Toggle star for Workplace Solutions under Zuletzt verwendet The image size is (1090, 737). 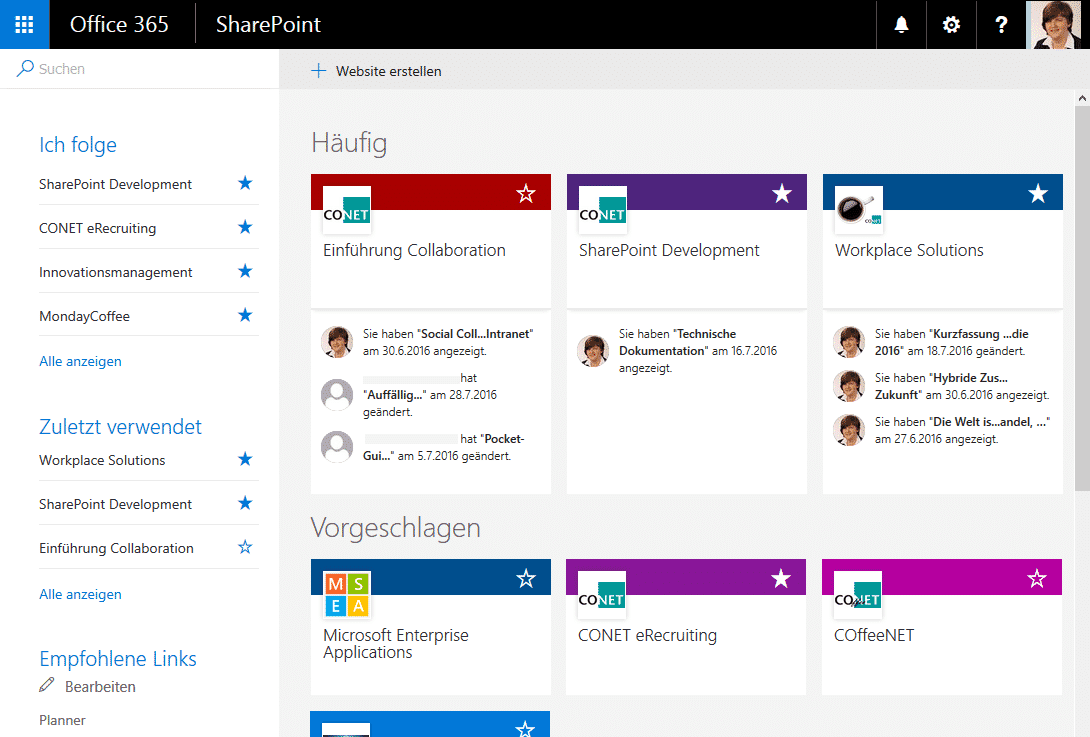245,459
